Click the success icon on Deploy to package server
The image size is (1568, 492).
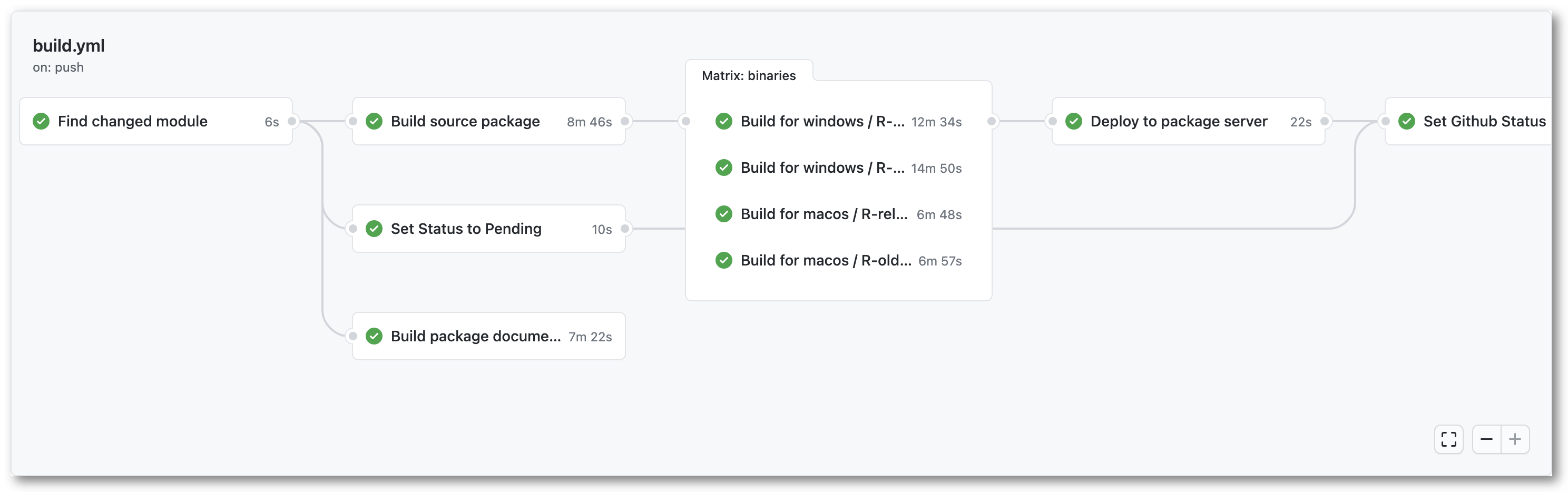pos(1074,121)
